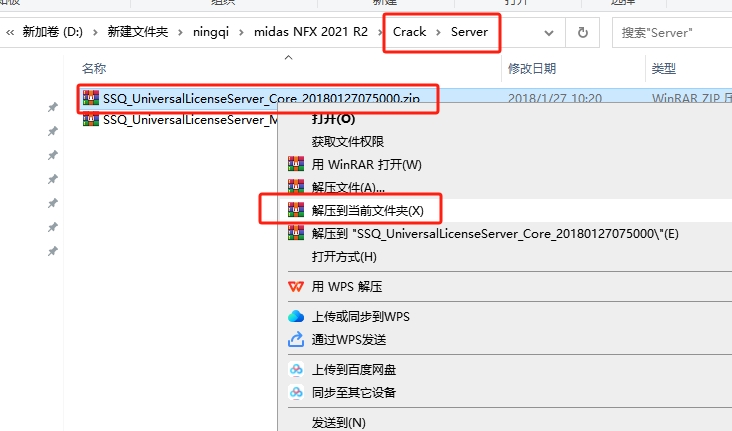Select 通过WPS发送 menu entry
This screenshot has height=431, width=732.
click(349, 339)
